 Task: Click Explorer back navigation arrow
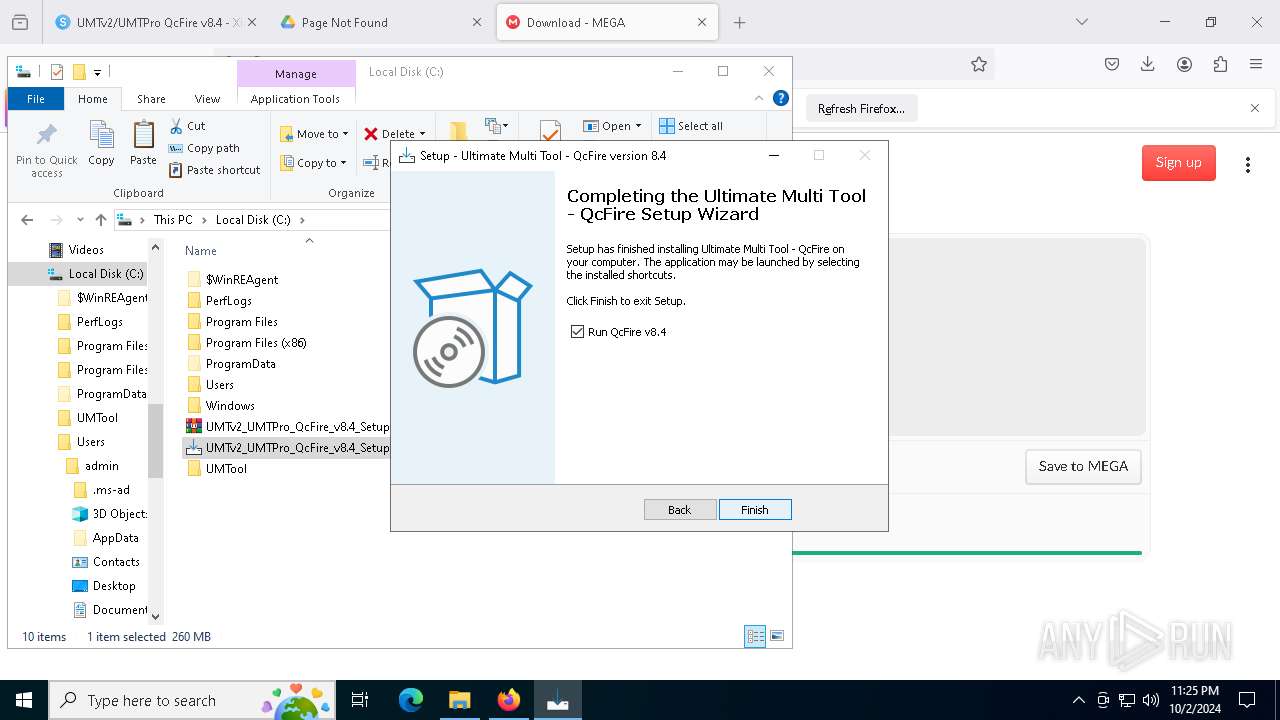click(x=27, y=220)
